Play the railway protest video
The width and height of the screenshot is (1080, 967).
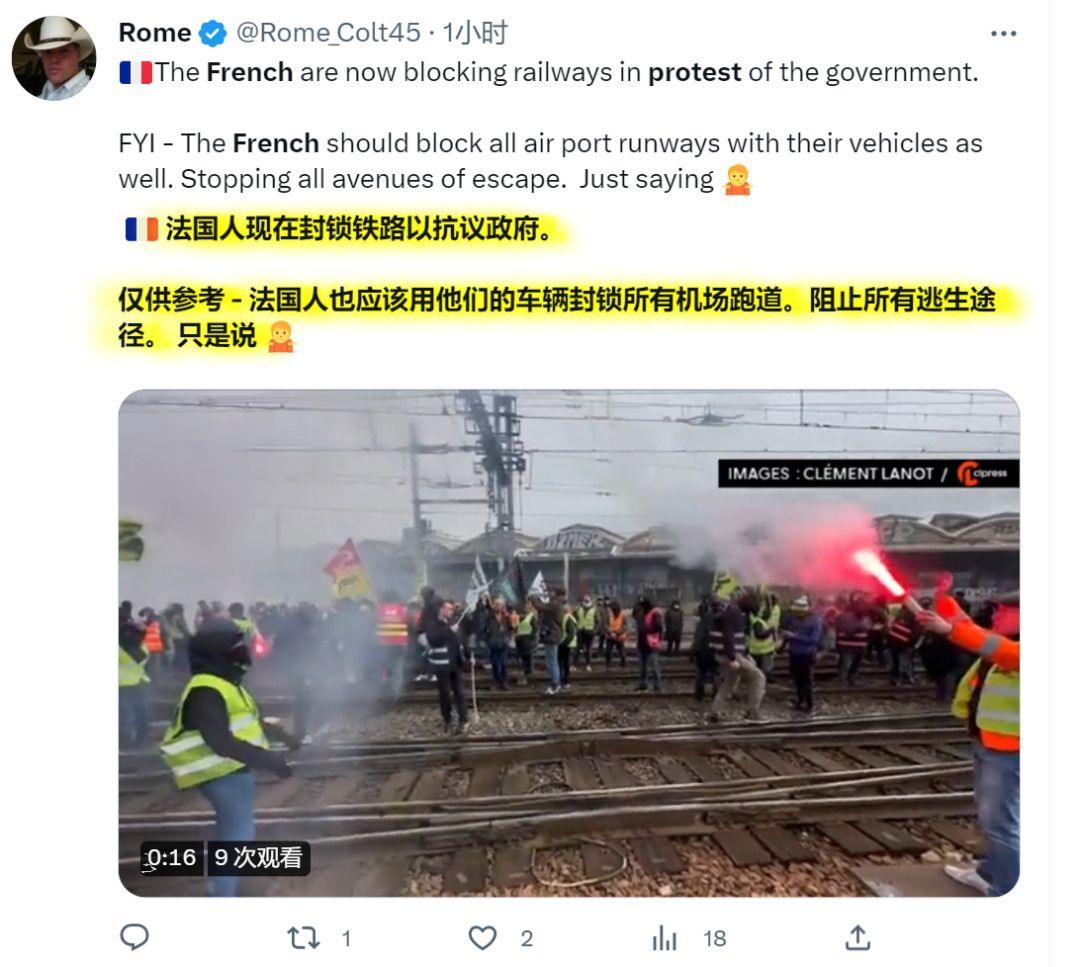pyautogui.click(x=569, y=643)
